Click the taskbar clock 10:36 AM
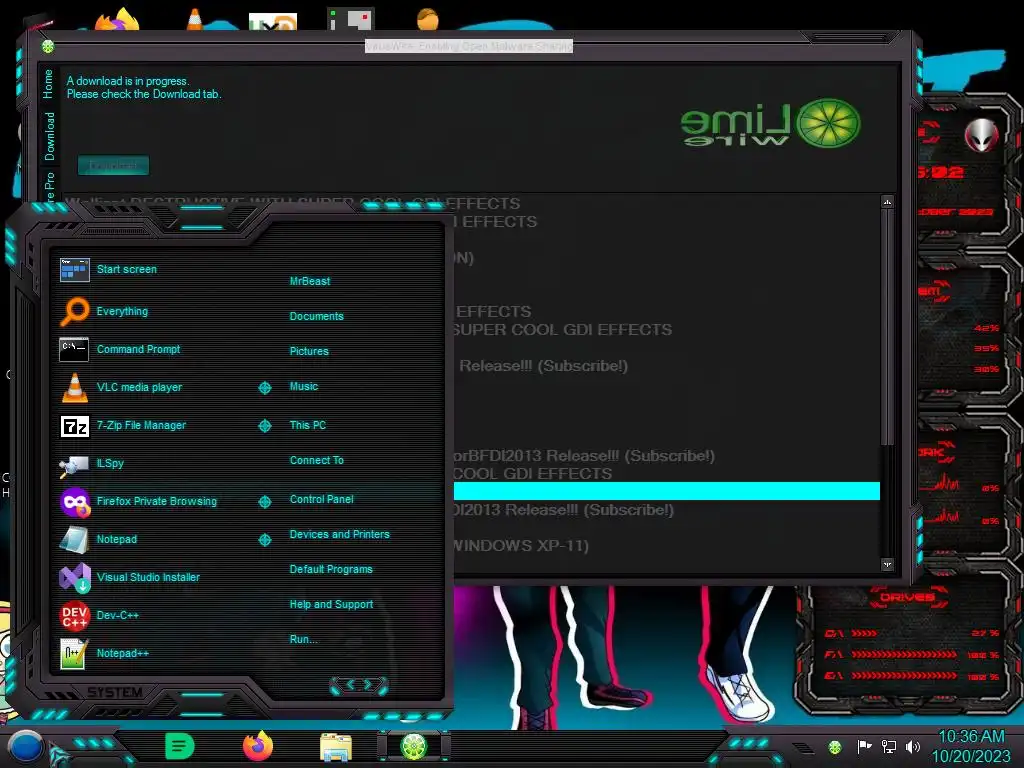This screenshot has width=1024, height=768. tap(971, 737)
